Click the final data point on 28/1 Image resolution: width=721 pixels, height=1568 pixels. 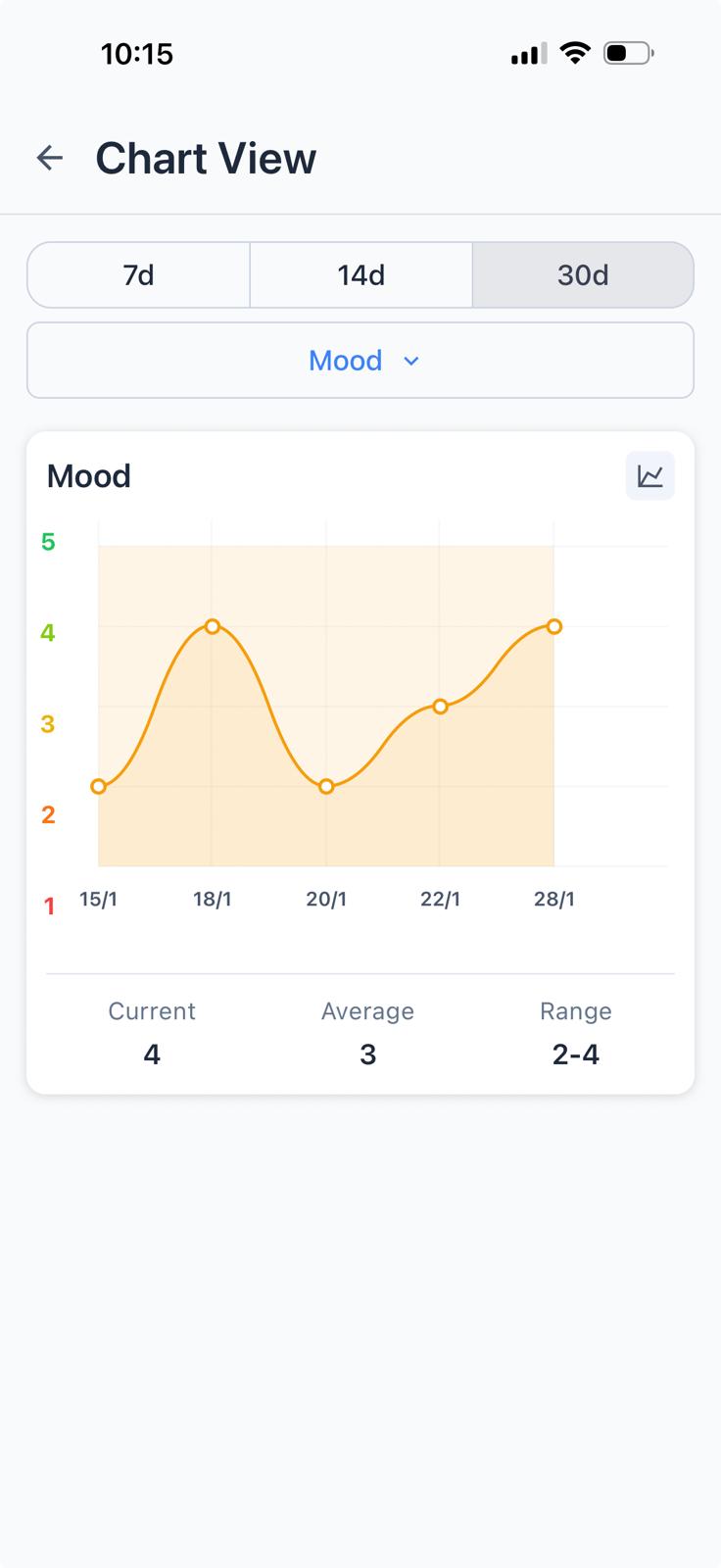click(554, 626)
